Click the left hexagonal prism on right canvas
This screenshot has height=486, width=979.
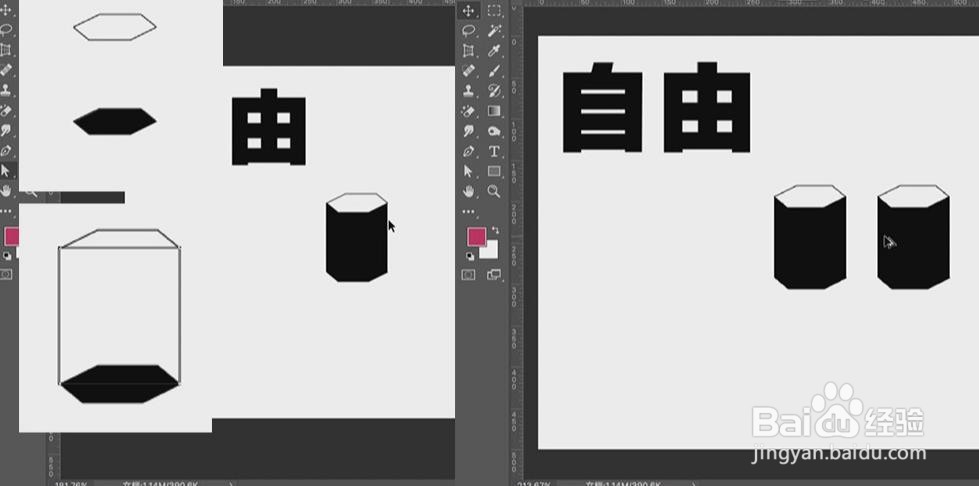[810, 237]
